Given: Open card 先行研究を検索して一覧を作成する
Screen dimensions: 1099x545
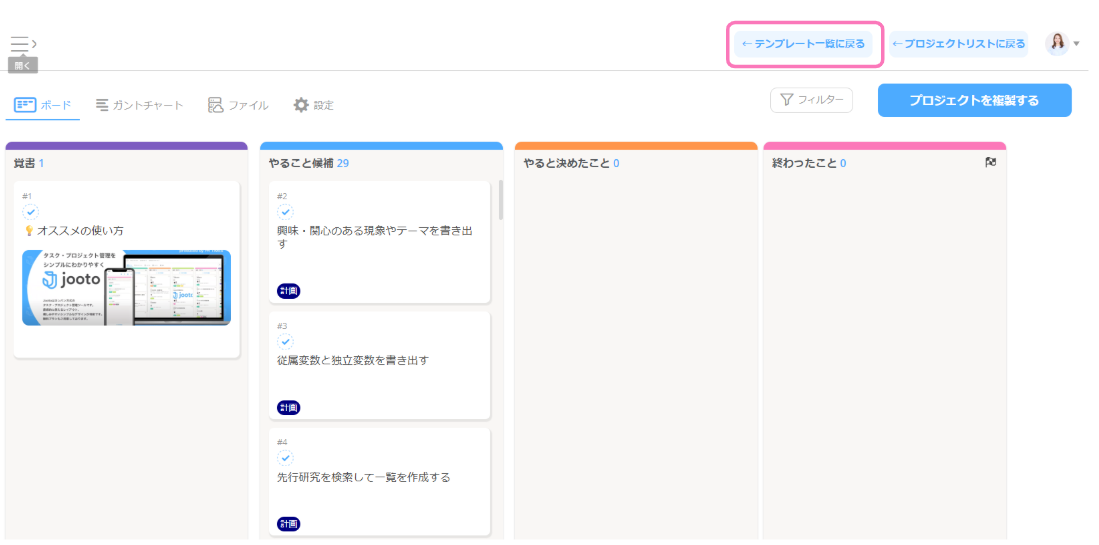Looking at the screenshot, I should (379, 482).
